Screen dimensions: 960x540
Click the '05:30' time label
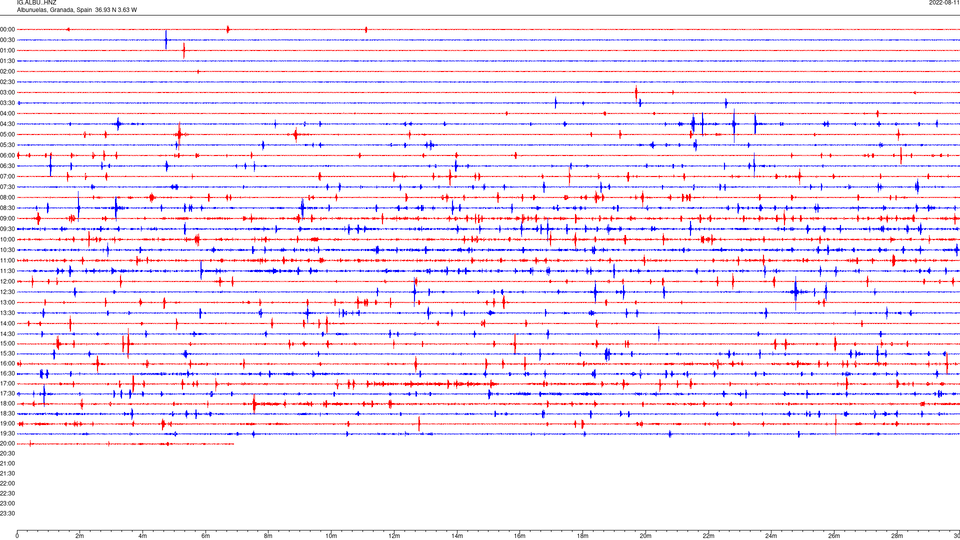[8, 145]
